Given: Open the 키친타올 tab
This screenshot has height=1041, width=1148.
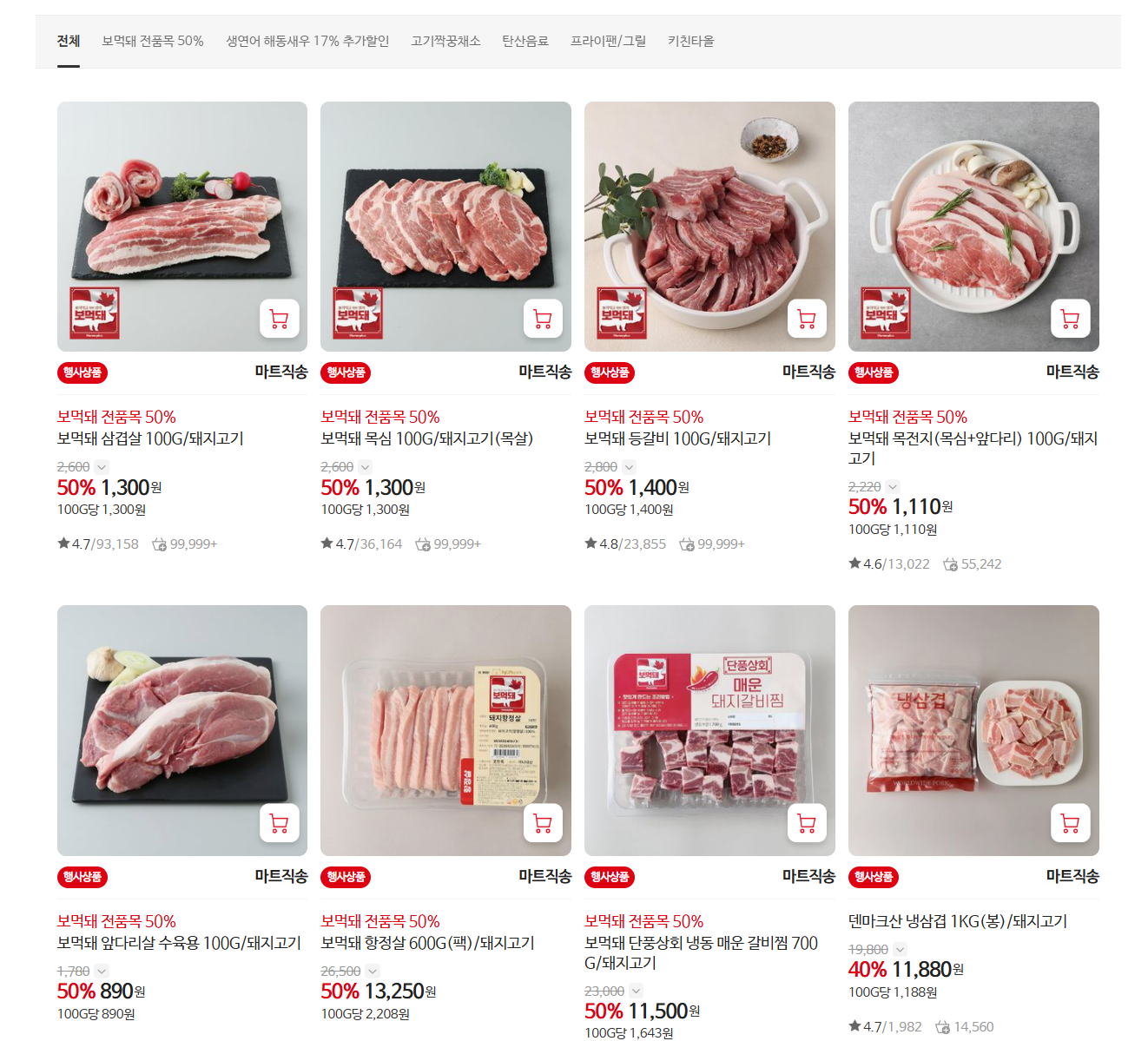Looking at the screenshot, I should (690, 41).
